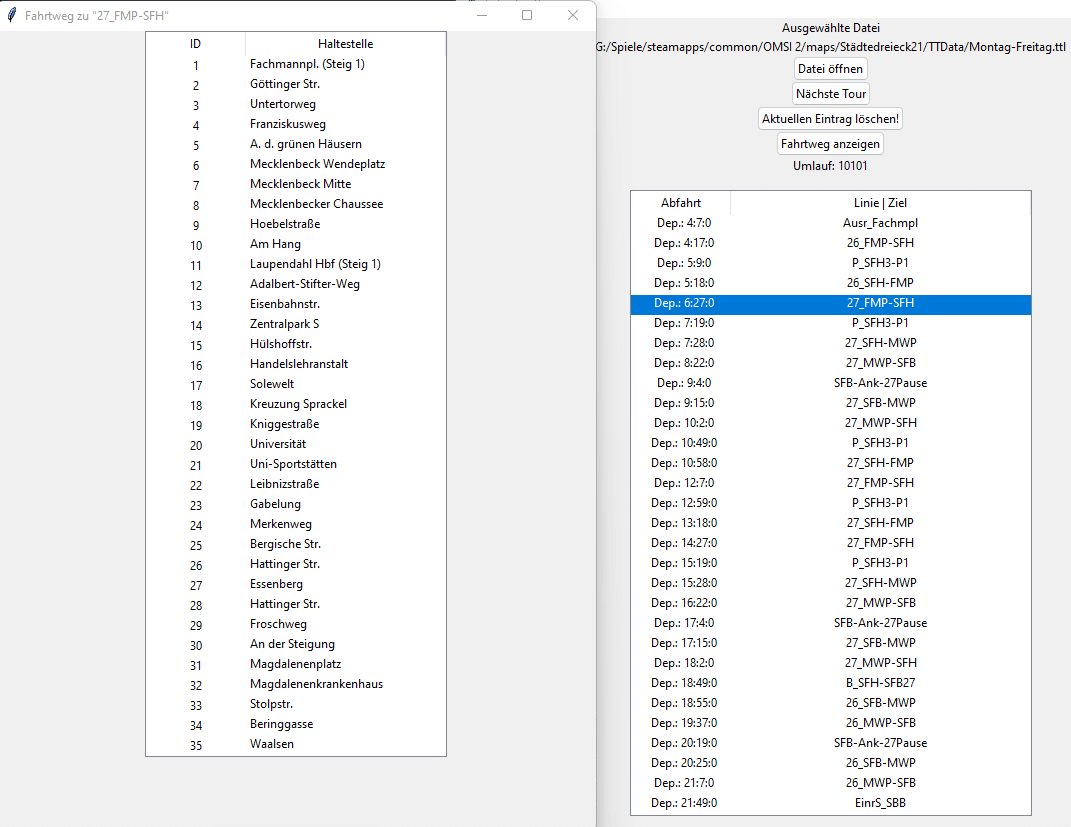Show the route via "Fahrtweg anzeigen"
This screenshot has height=827, width=1071.
point(830,144)
